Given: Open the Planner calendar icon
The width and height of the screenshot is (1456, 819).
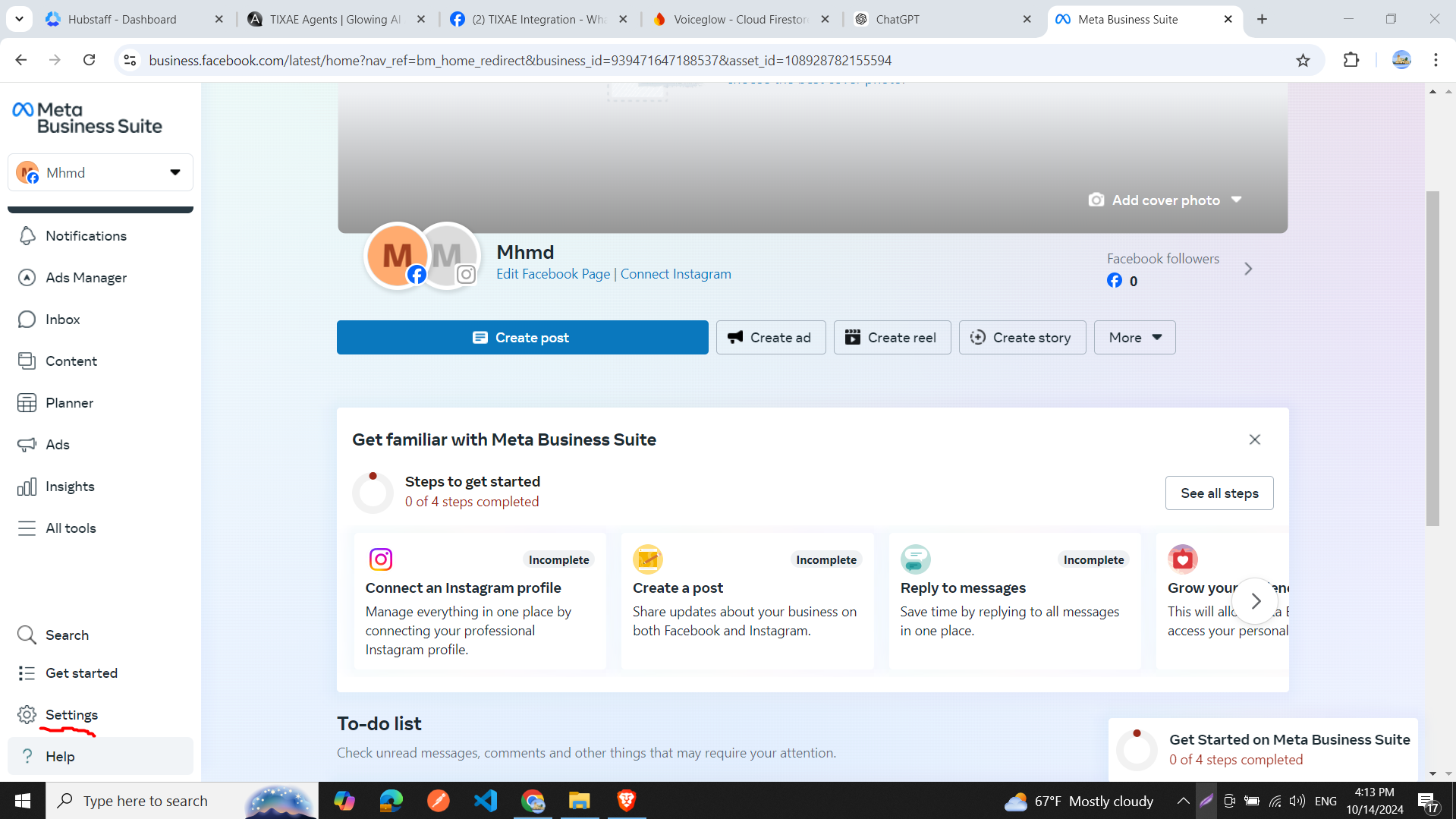Looking at the screenshot, I should point(27,403).
